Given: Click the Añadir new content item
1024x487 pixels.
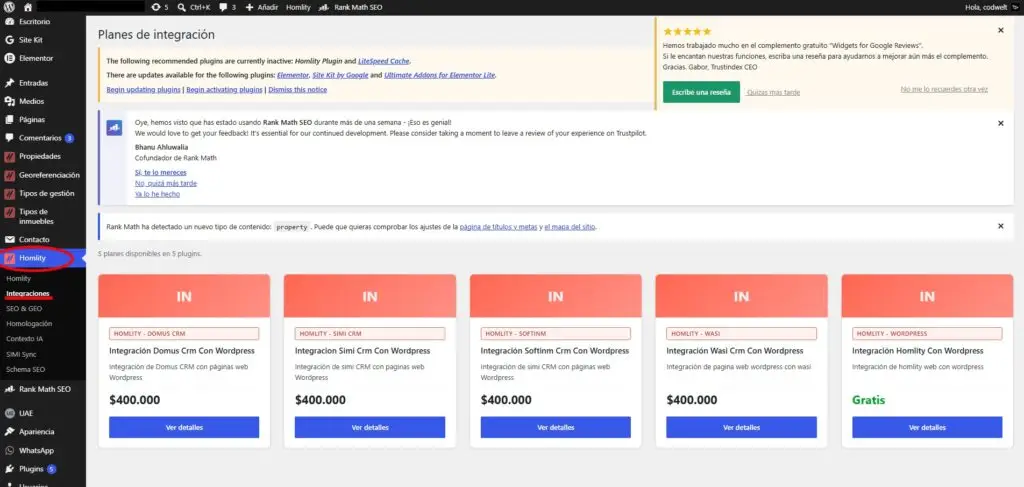Looking at the screenshot, I should (261, 7).
